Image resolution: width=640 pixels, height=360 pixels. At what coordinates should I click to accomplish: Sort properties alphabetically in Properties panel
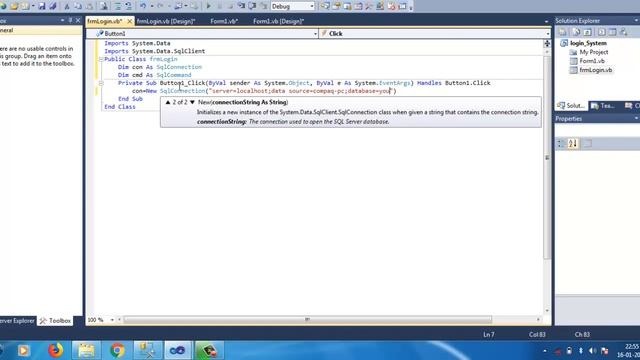(573, 143)
